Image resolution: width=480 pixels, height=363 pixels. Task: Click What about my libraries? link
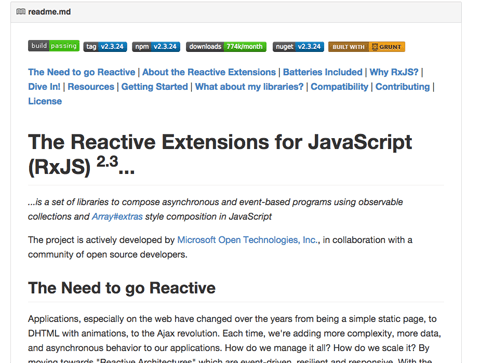tap(249, 87)
